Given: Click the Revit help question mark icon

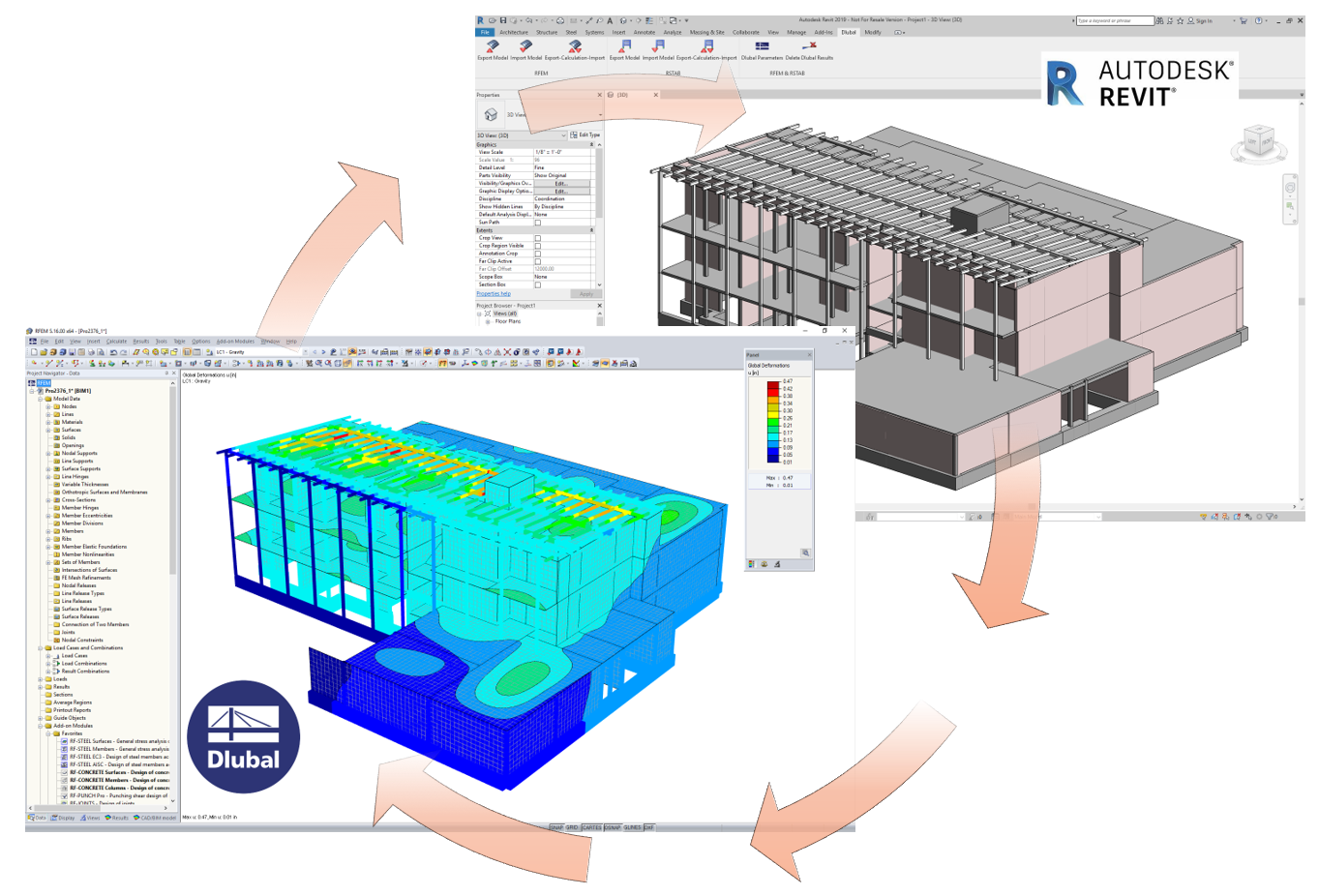Looking at the screenshot, I should point(1259,20).
